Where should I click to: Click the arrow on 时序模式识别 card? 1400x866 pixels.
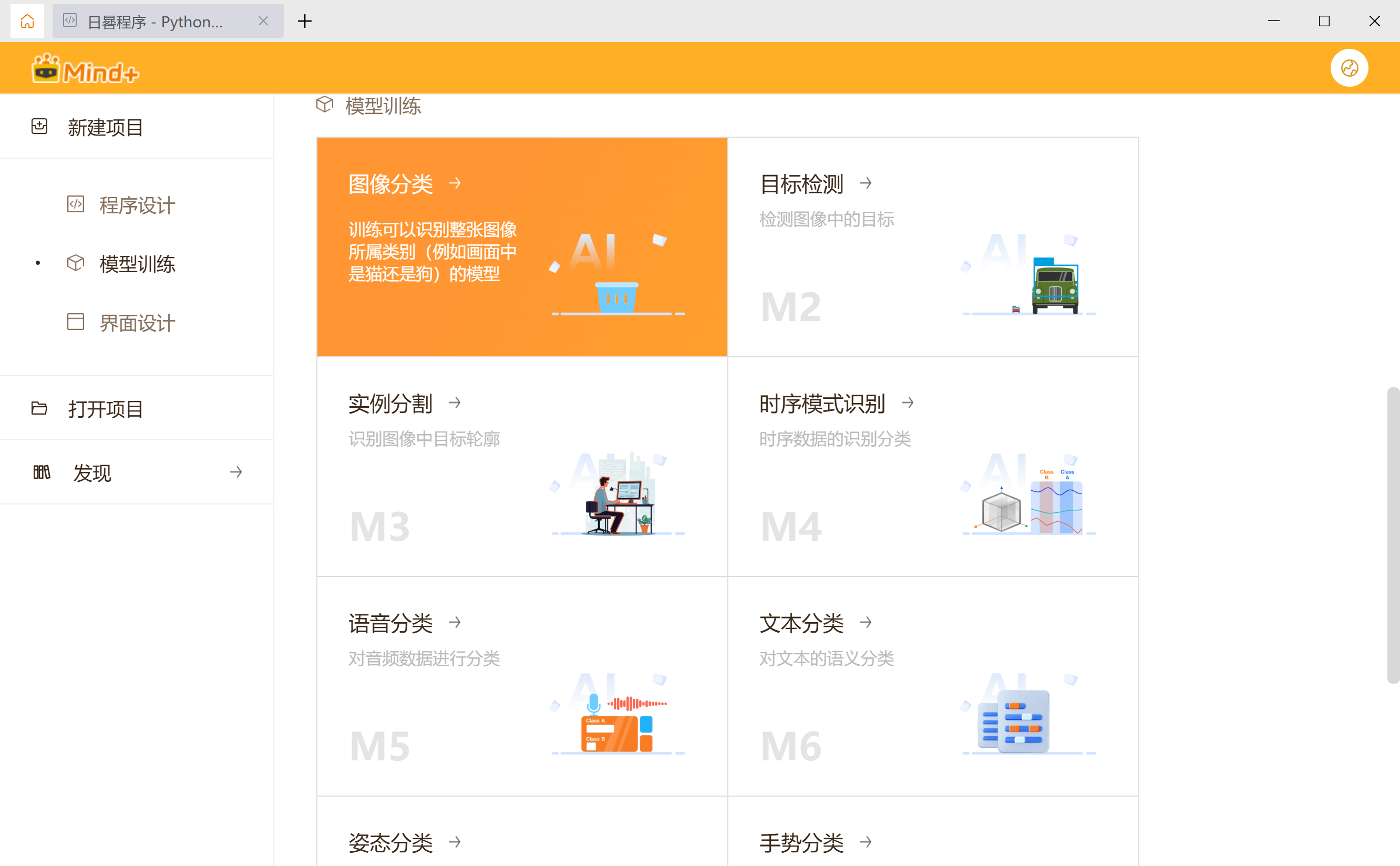908,403
